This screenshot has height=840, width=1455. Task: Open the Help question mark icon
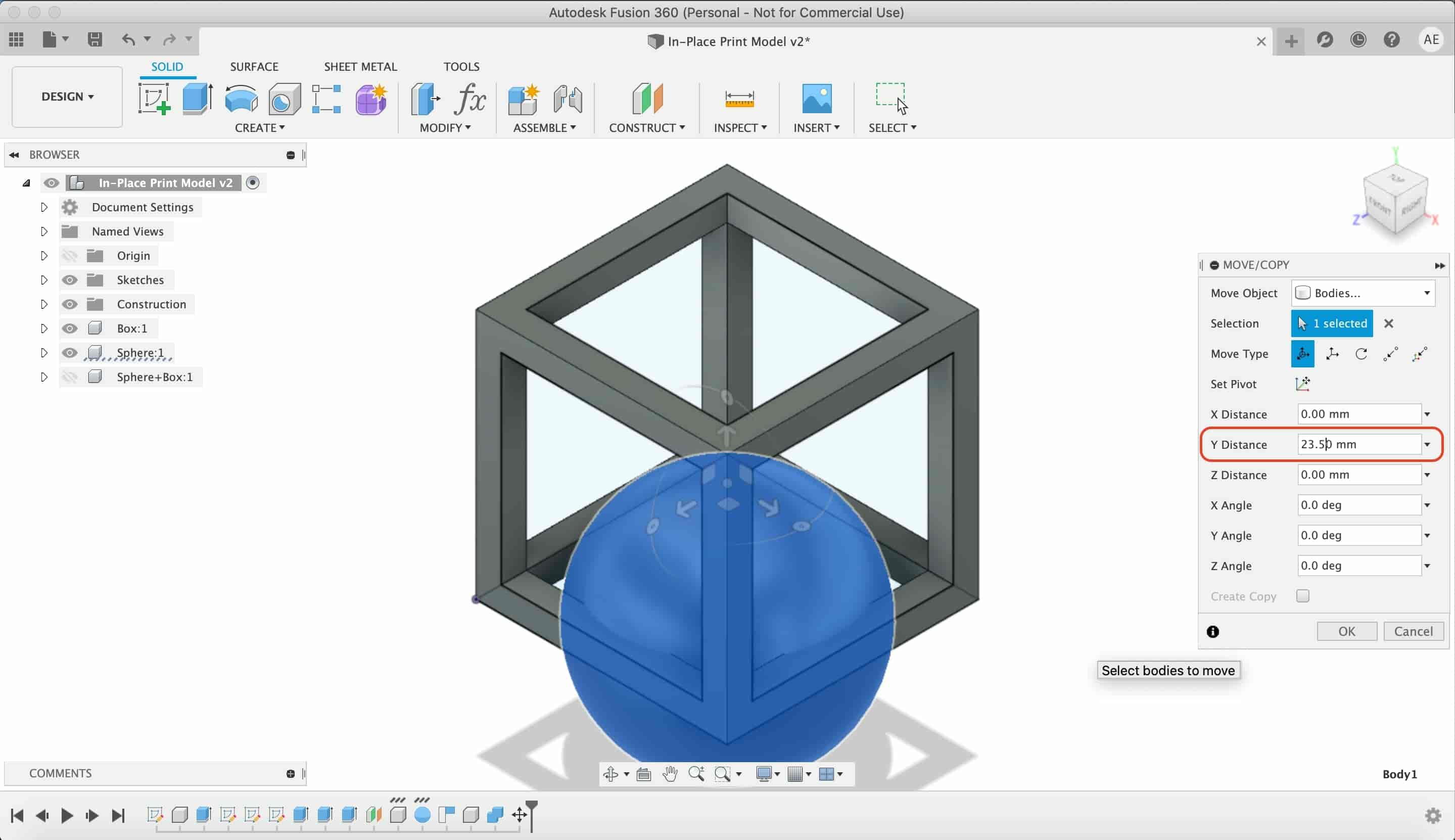point(1391,39)
